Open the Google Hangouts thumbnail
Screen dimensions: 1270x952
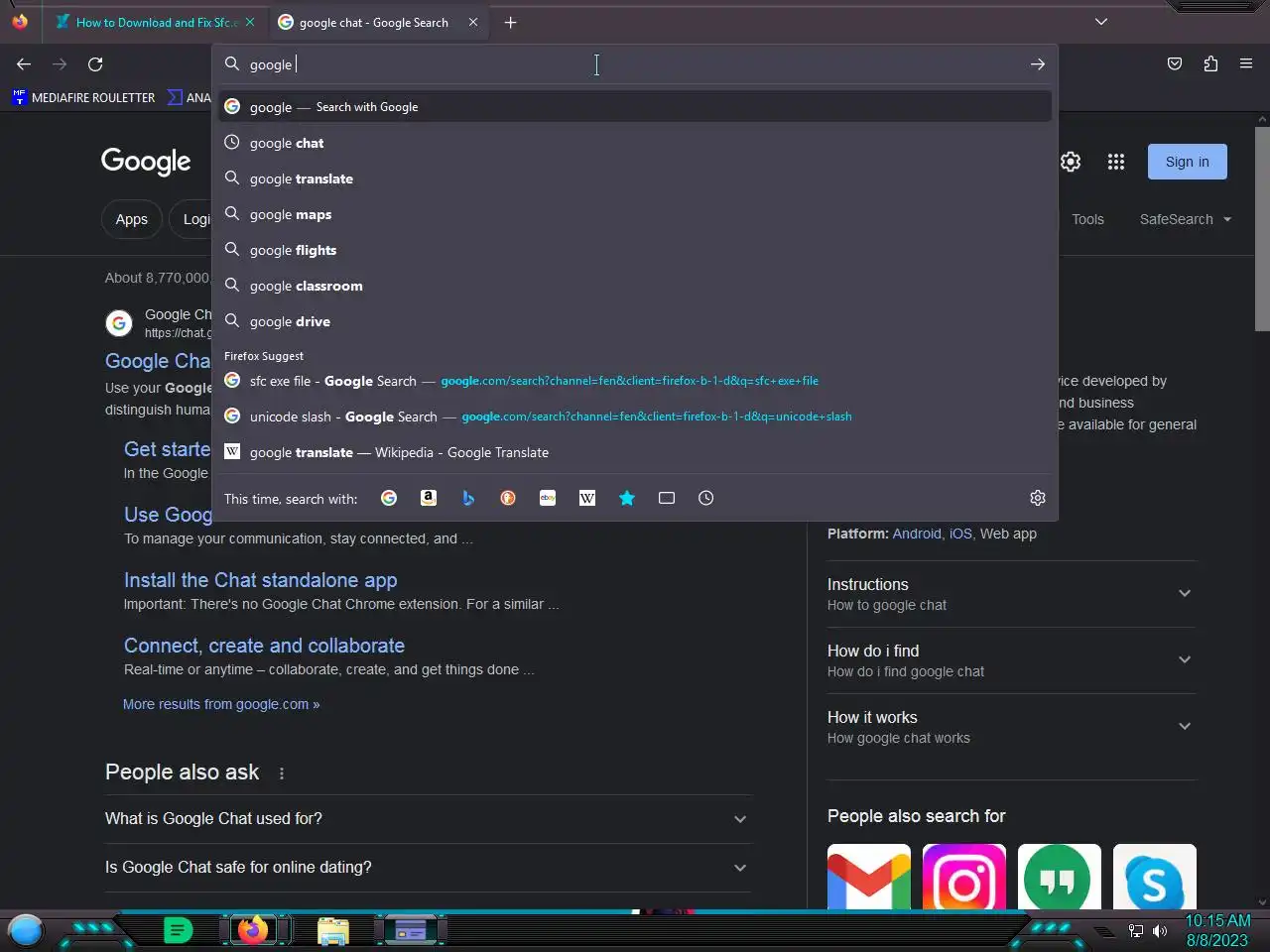click(x=1060, y=877)
